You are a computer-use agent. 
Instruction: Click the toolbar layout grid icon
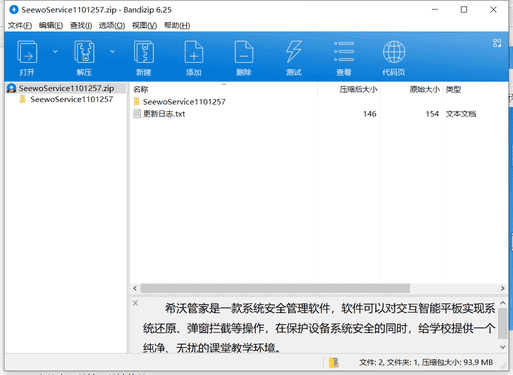(x=497, y=43)
